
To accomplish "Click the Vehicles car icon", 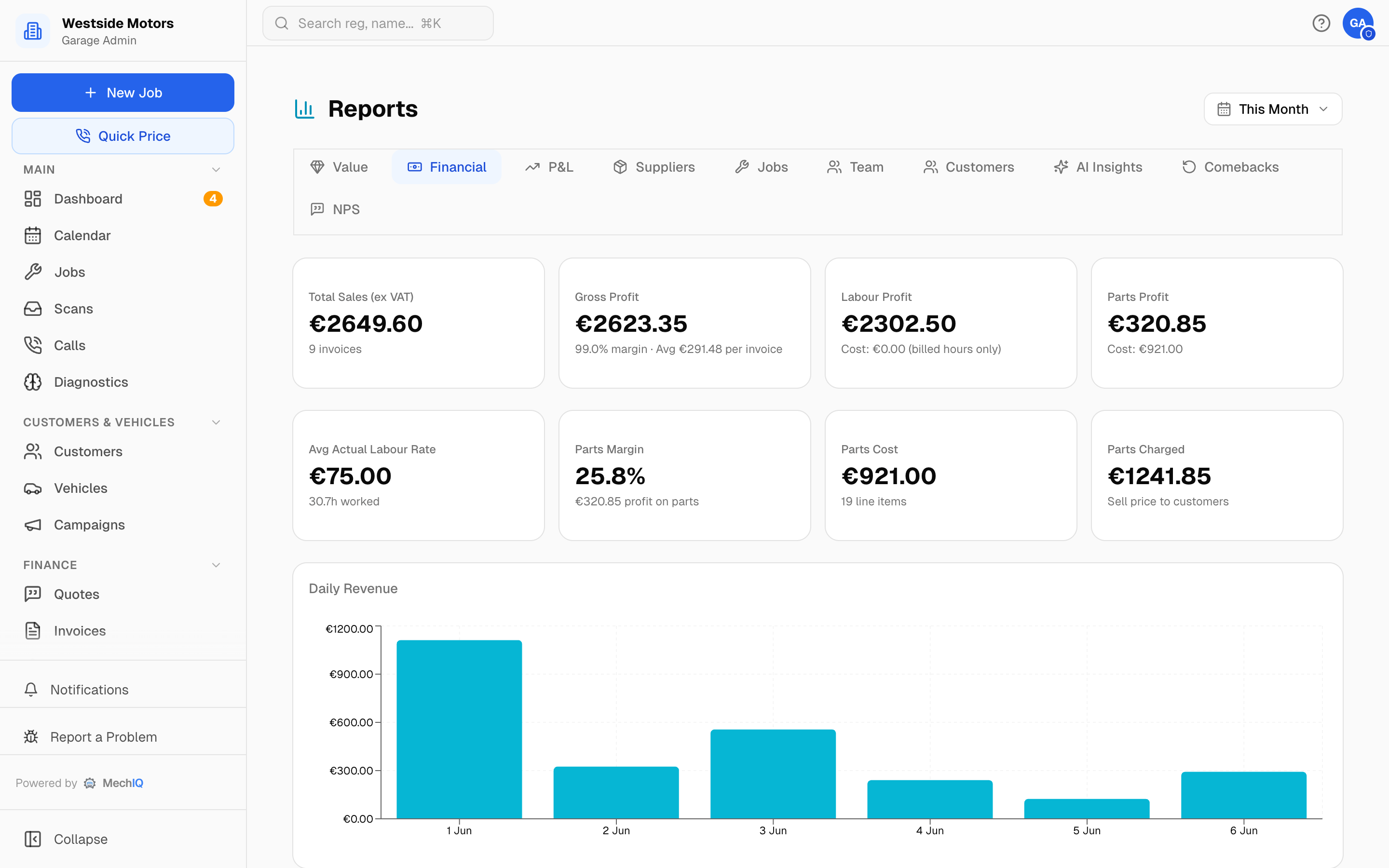I will coord(33,488).
